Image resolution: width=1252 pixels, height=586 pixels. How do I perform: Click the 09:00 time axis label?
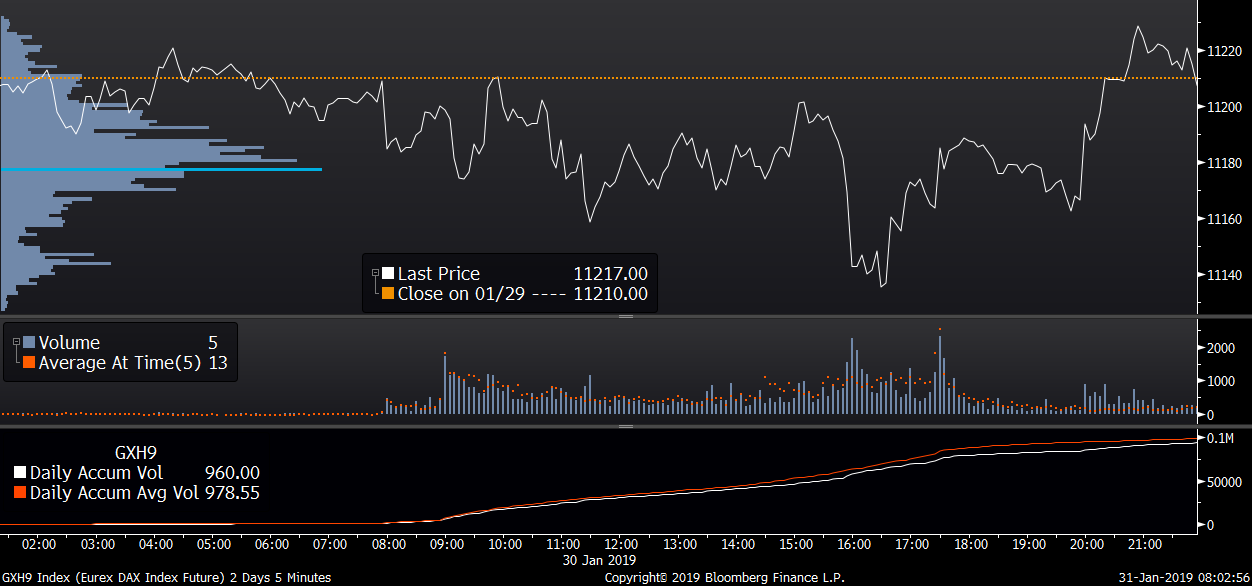[446, 544]
